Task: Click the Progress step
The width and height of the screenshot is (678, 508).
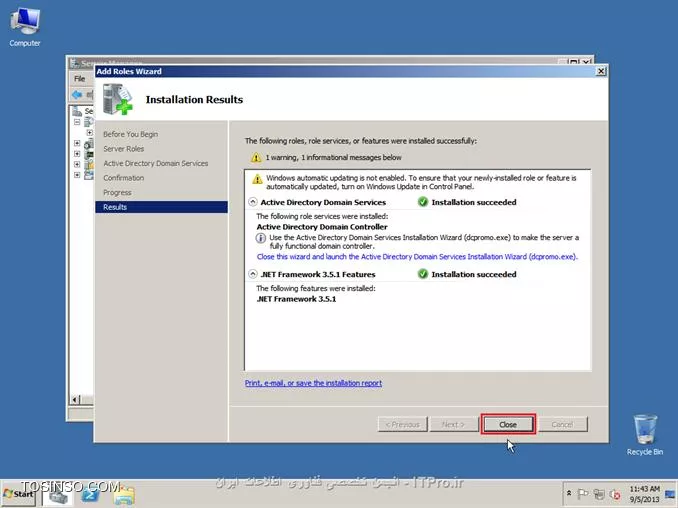Action: pyautogui.click(x=117, y=192)
